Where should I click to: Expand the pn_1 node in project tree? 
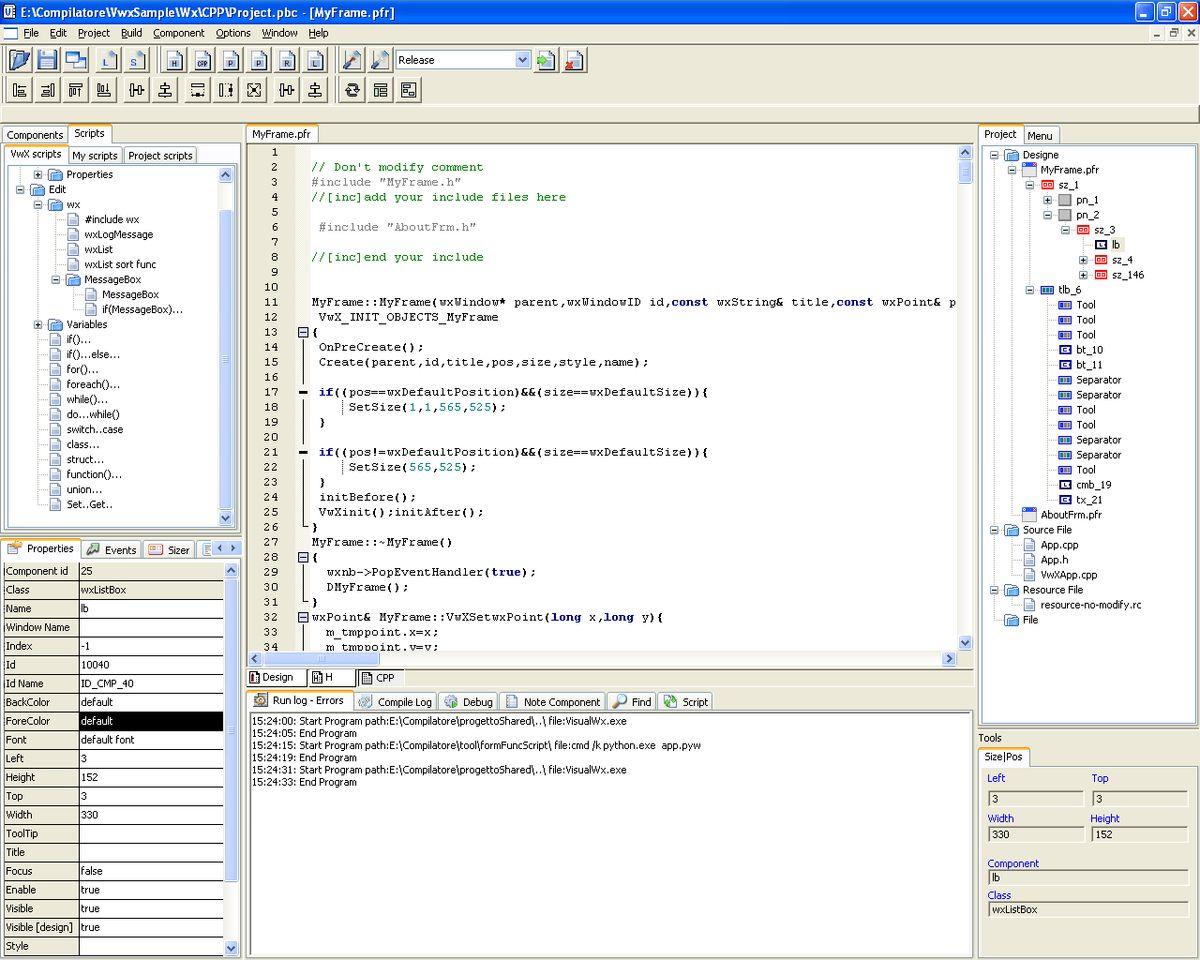click(1048, 200)
